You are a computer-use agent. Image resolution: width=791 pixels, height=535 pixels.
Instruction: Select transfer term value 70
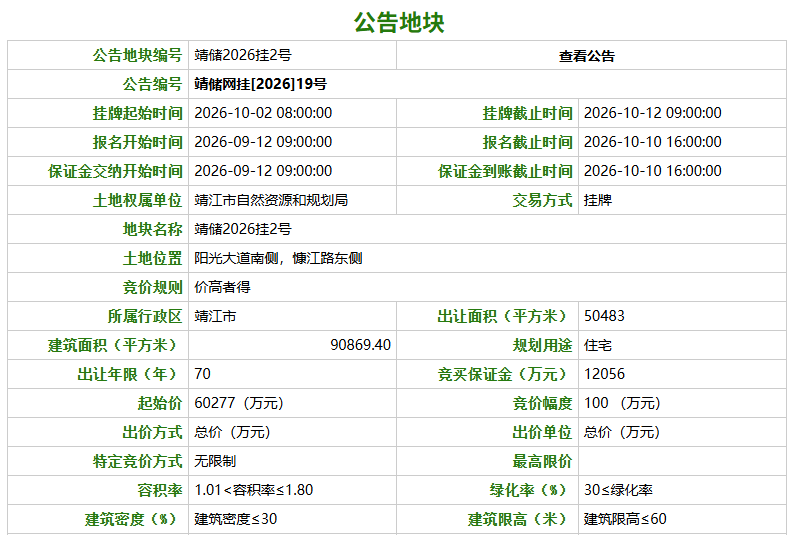point(202,374)
